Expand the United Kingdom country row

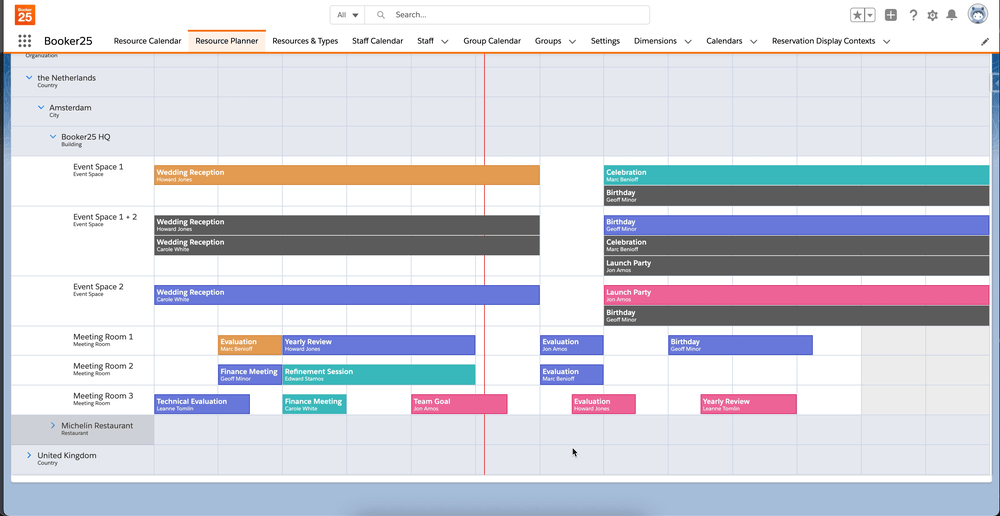pyautogui.click(x=29, y=455)
